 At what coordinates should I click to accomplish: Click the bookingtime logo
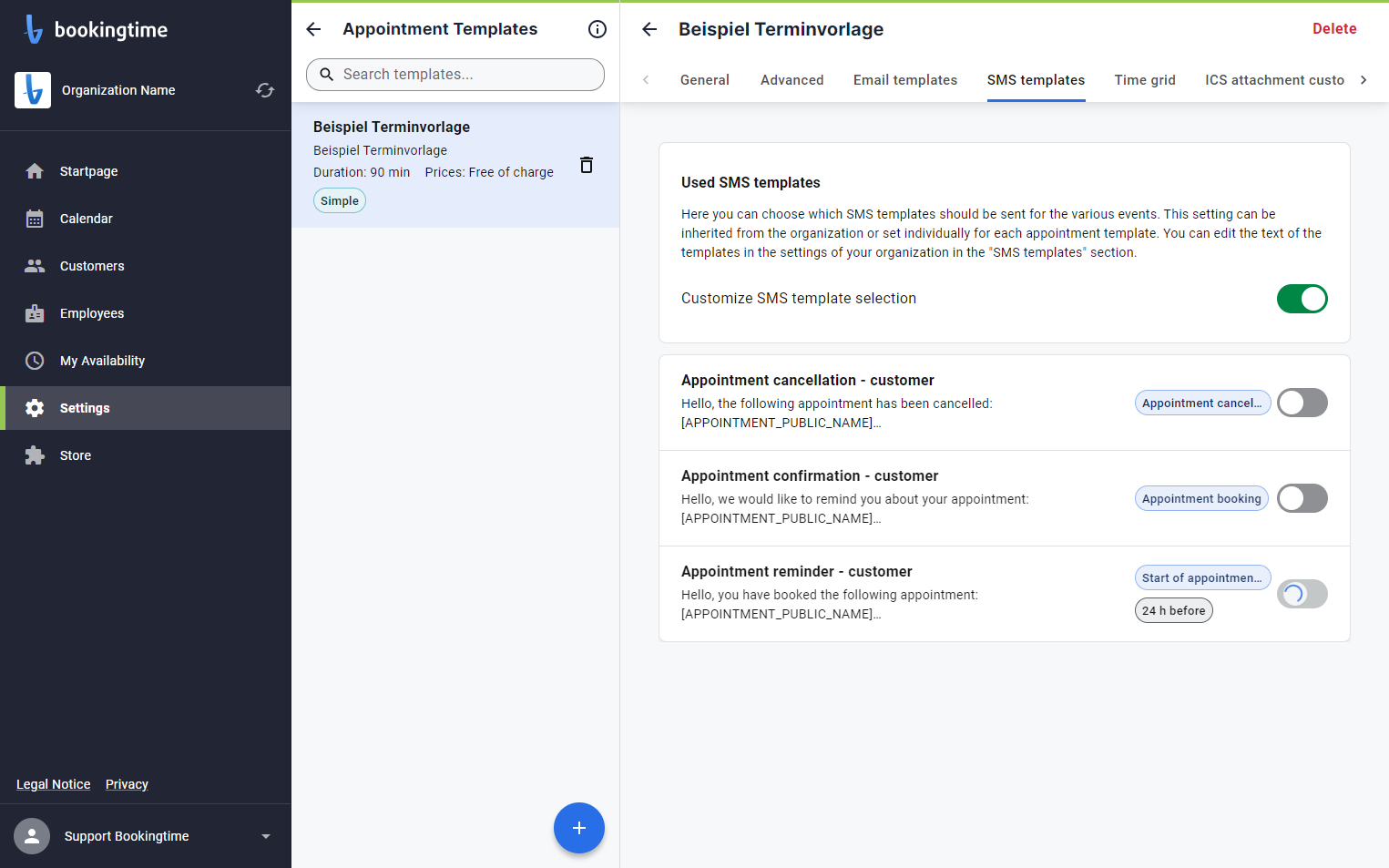click(x=96, y=29)
